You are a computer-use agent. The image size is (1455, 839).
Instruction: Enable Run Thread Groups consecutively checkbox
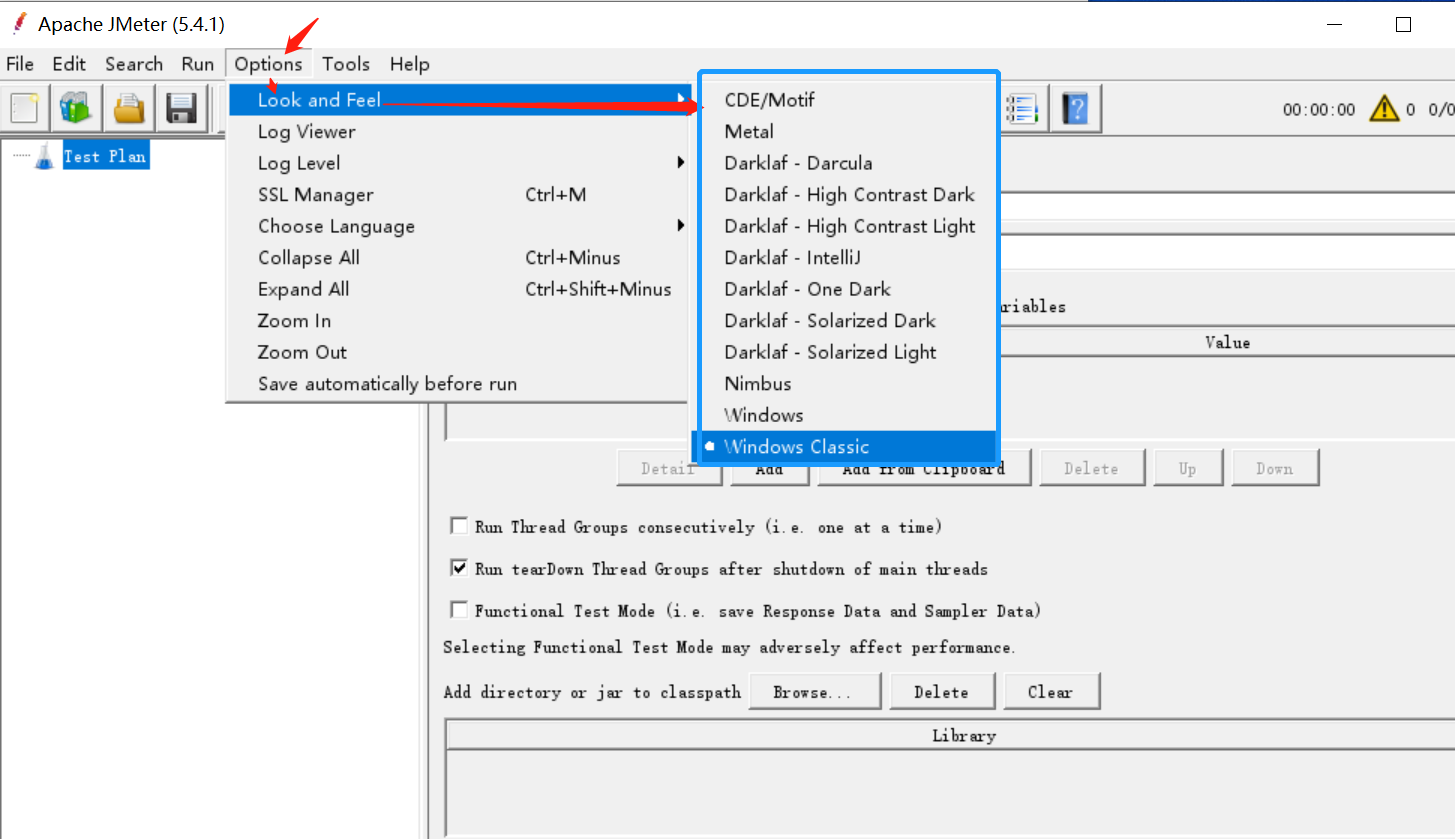coord(459,526)
